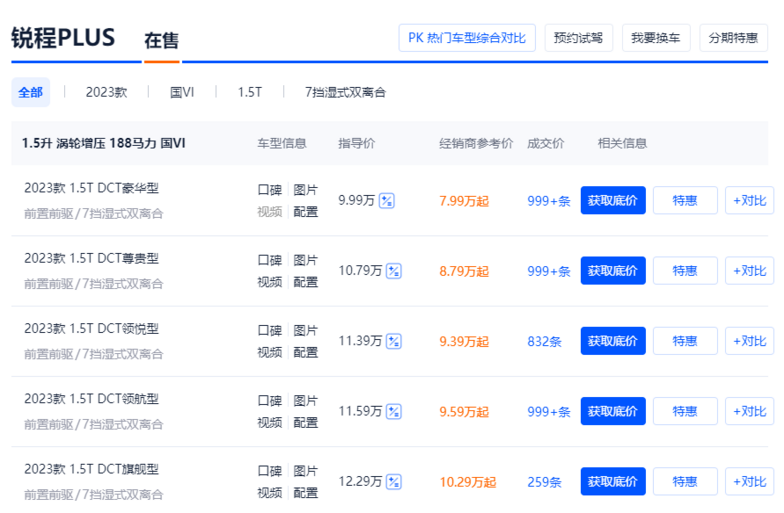Add DCT尊贵型 to comparison
784x513 pixels.
point(750,270)
